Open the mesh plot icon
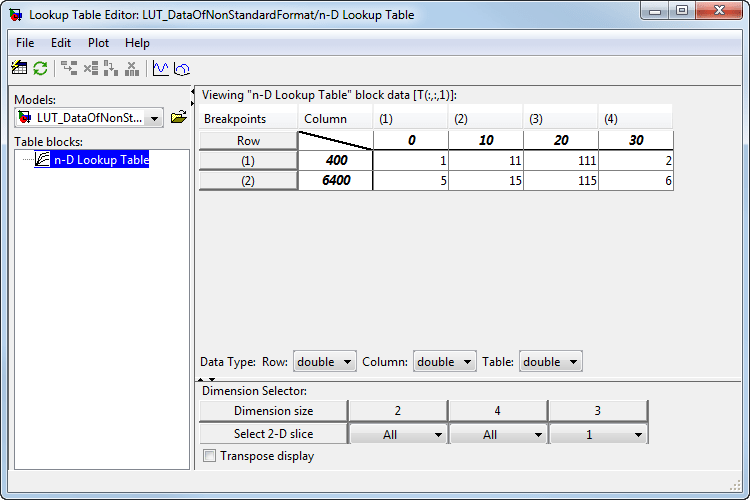This screenshot has height=500, width=750. [x=182, y=68]
